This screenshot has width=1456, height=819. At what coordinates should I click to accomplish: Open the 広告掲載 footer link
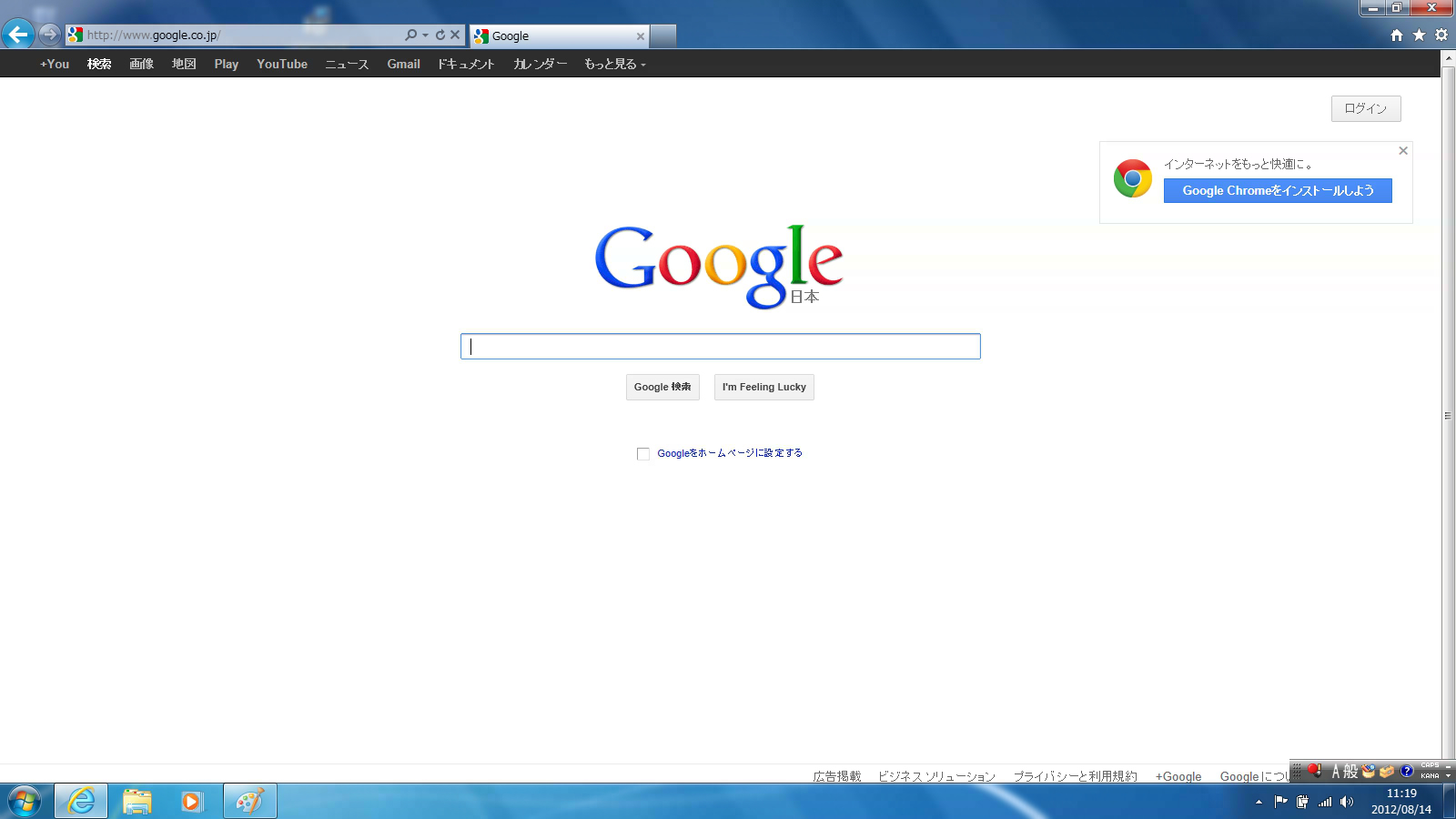(x=837, y=776)
